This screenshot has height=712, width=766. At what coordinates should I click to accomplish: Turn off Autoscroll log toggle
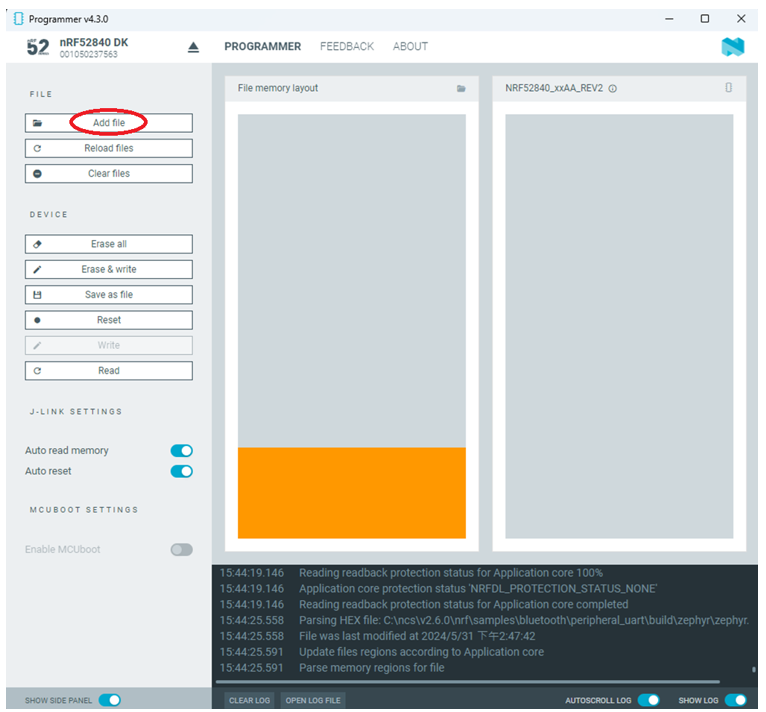coord(648,700)
